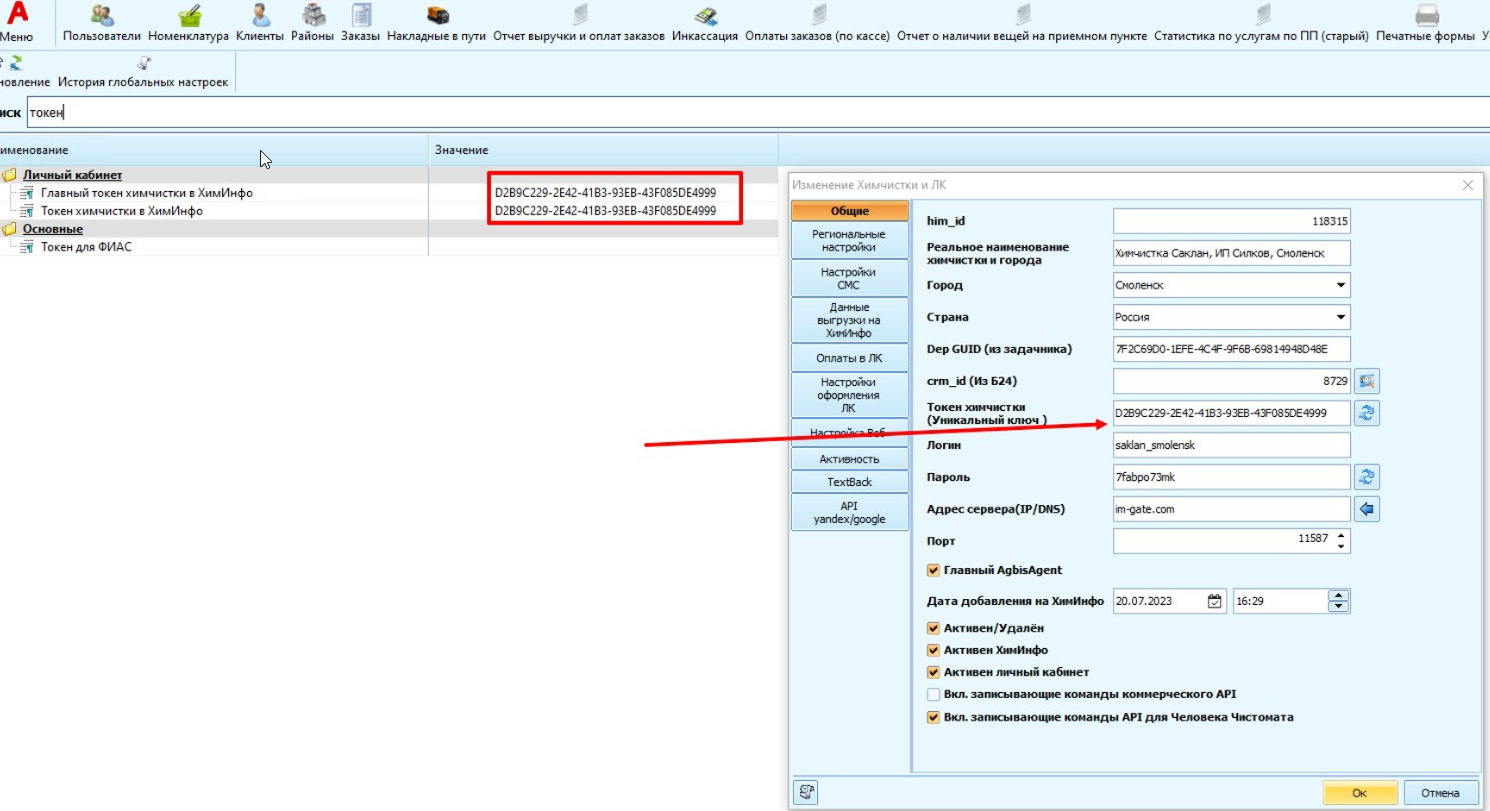This screenshot has height=811, width=1490.
Task: Open the Инкассация toolbar icon
Action: point(705,16)
